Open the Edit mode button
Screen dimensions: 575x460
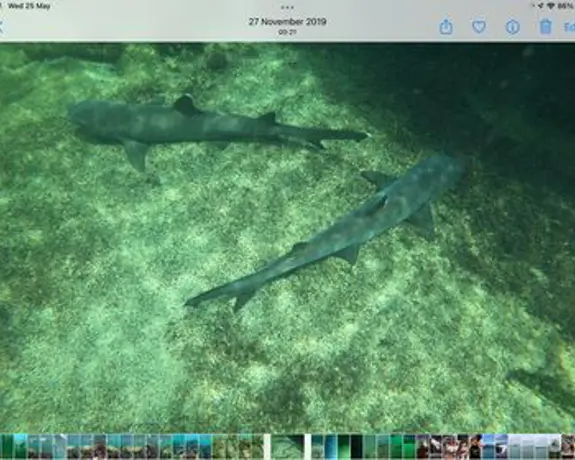569,27
